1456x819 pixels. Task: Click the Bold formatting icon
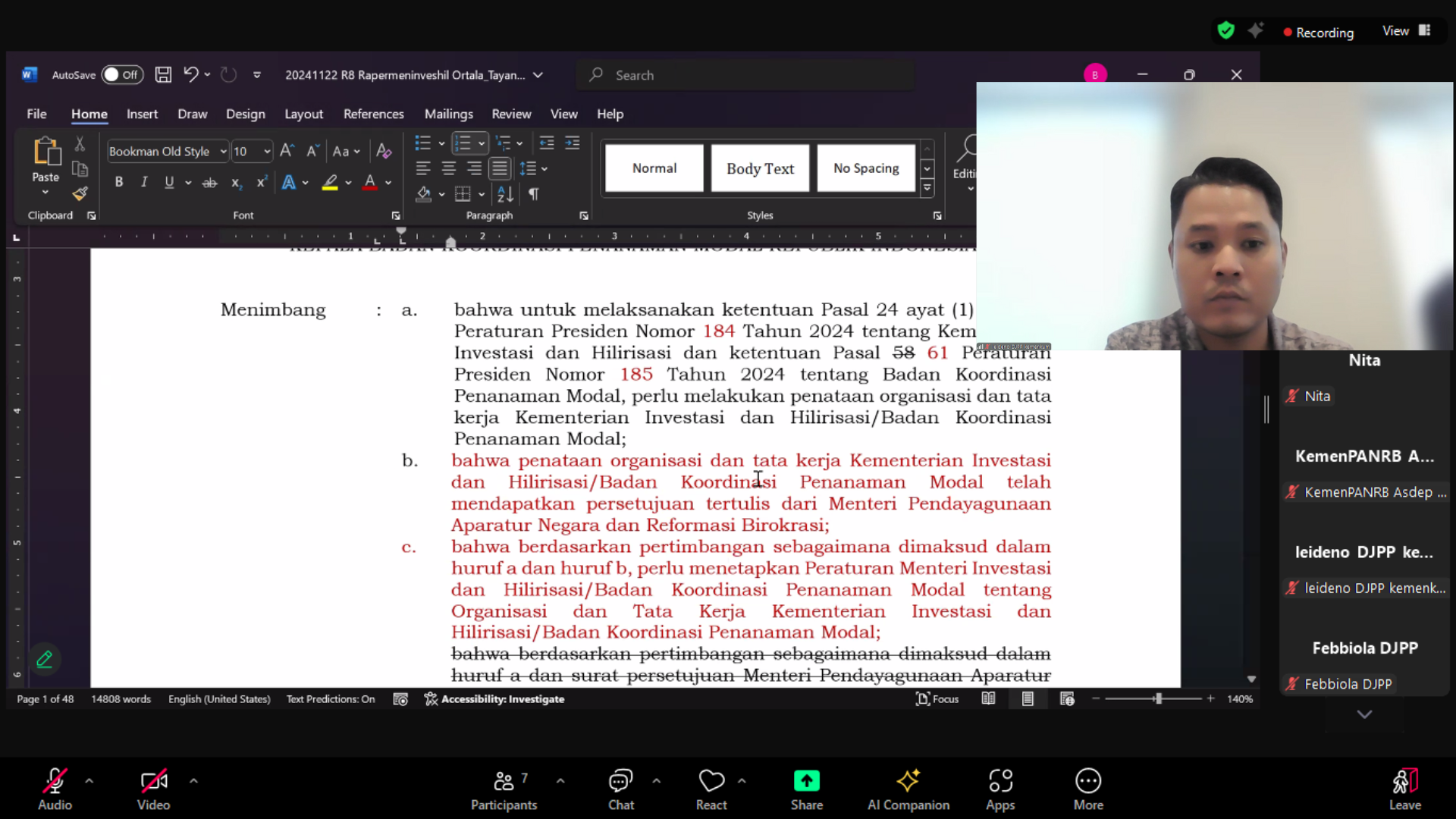(119, 182)
